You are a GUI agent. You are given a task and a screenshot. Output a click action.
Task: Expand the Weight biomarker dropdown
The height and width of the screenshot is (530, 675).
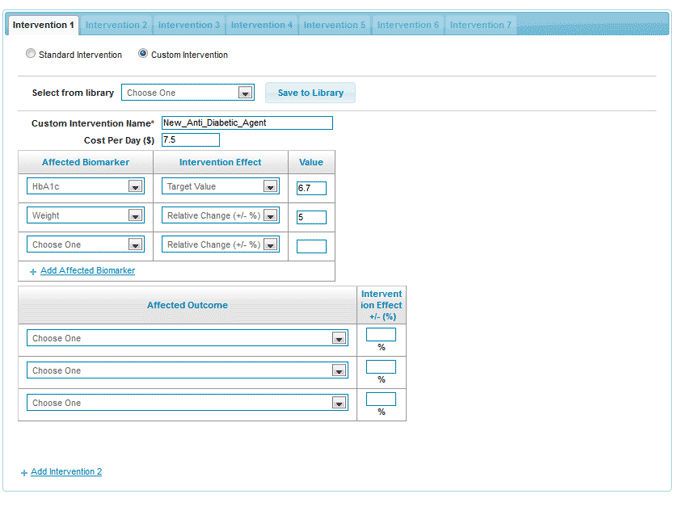pos(86,216)
